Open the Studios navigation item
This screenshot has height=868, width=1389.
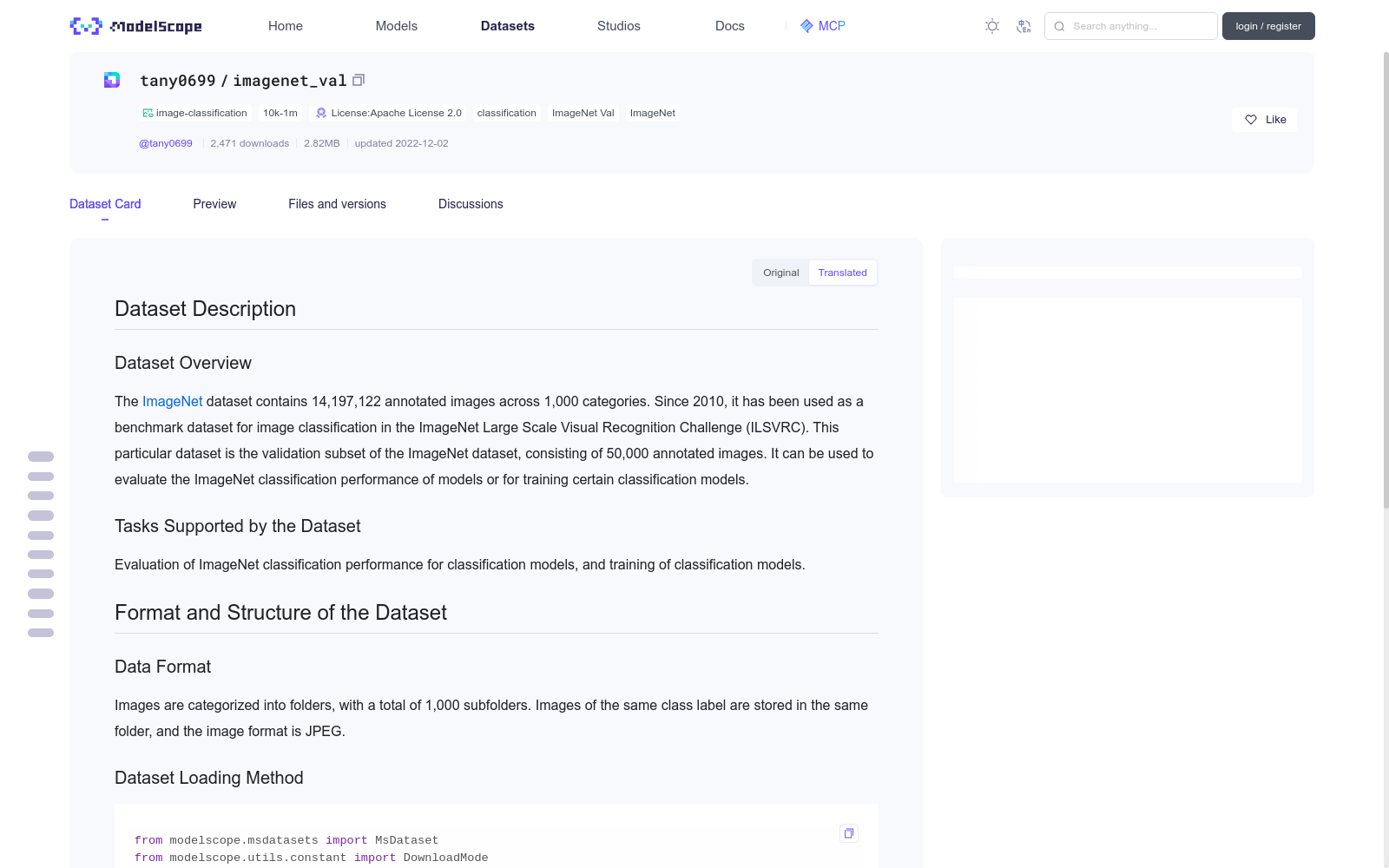tap(619, 26)
